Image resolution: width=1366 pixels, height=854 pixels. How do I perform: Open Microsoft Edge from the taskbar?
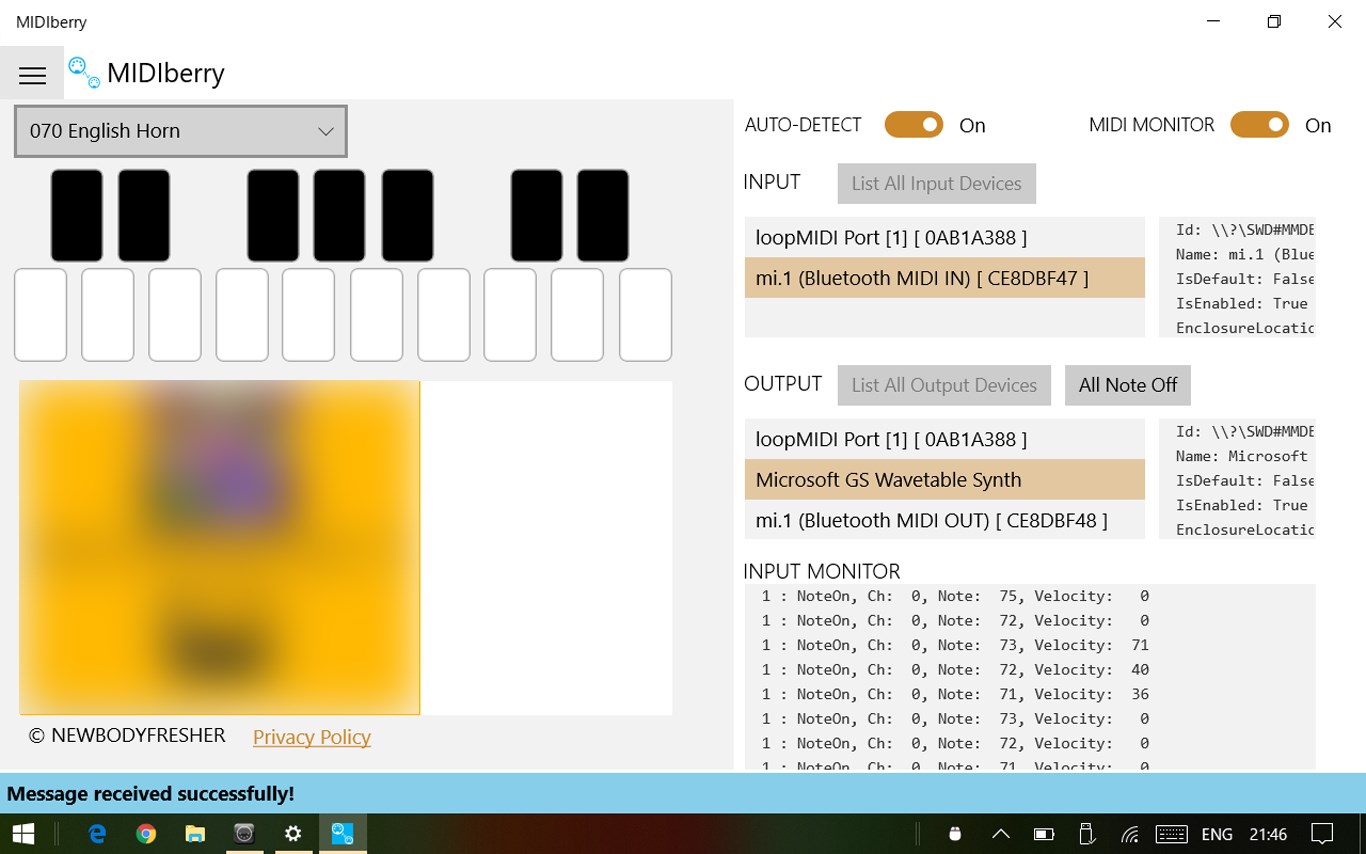tap(96, 833)
